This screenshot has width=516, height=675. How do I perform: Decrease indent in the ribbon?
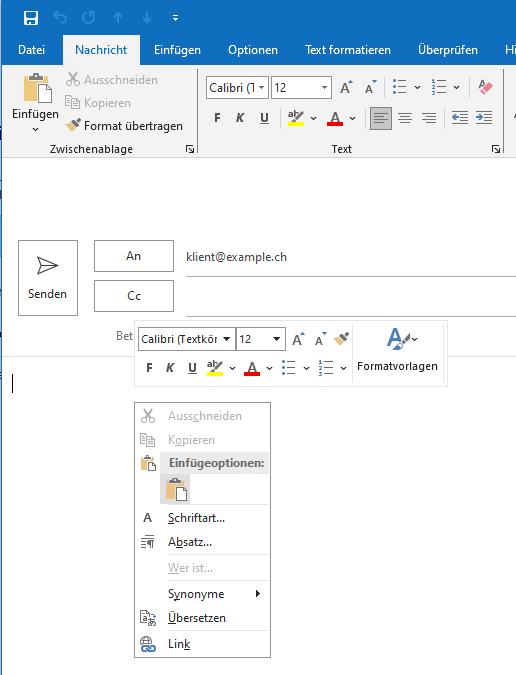tap(460, 118)
